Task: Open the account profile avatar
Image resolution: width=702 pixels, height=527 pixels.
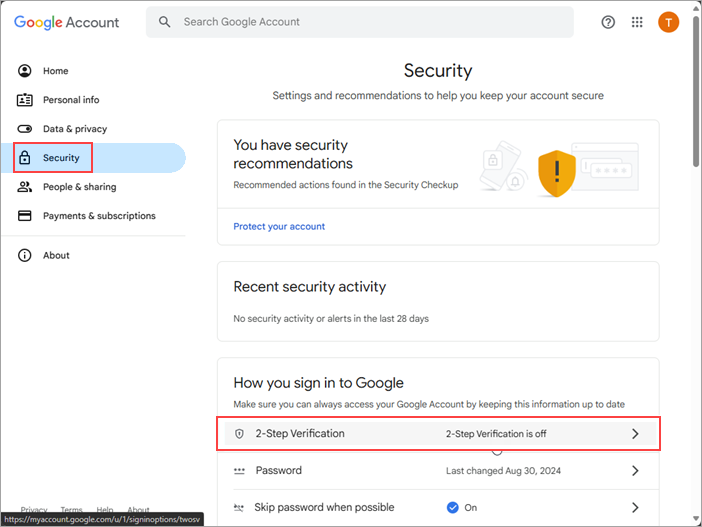Action: pyautogui.click(x=668, y=22)
